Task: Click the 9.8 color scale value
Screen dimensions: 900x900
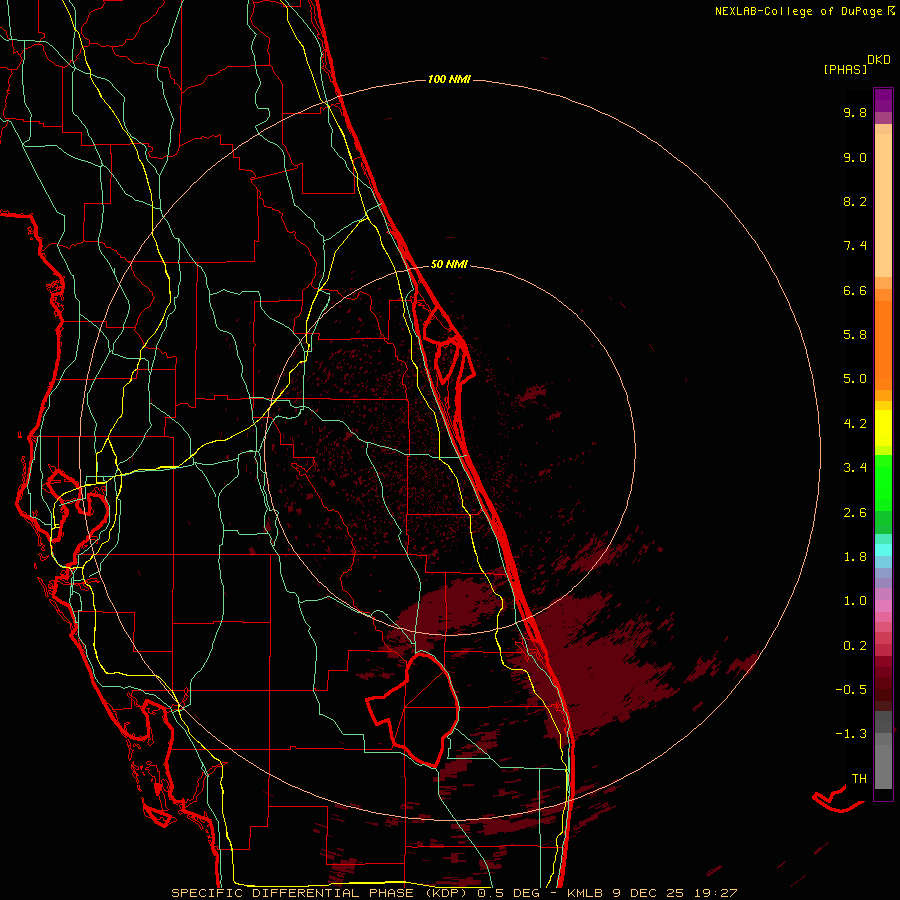Action: 855,113
